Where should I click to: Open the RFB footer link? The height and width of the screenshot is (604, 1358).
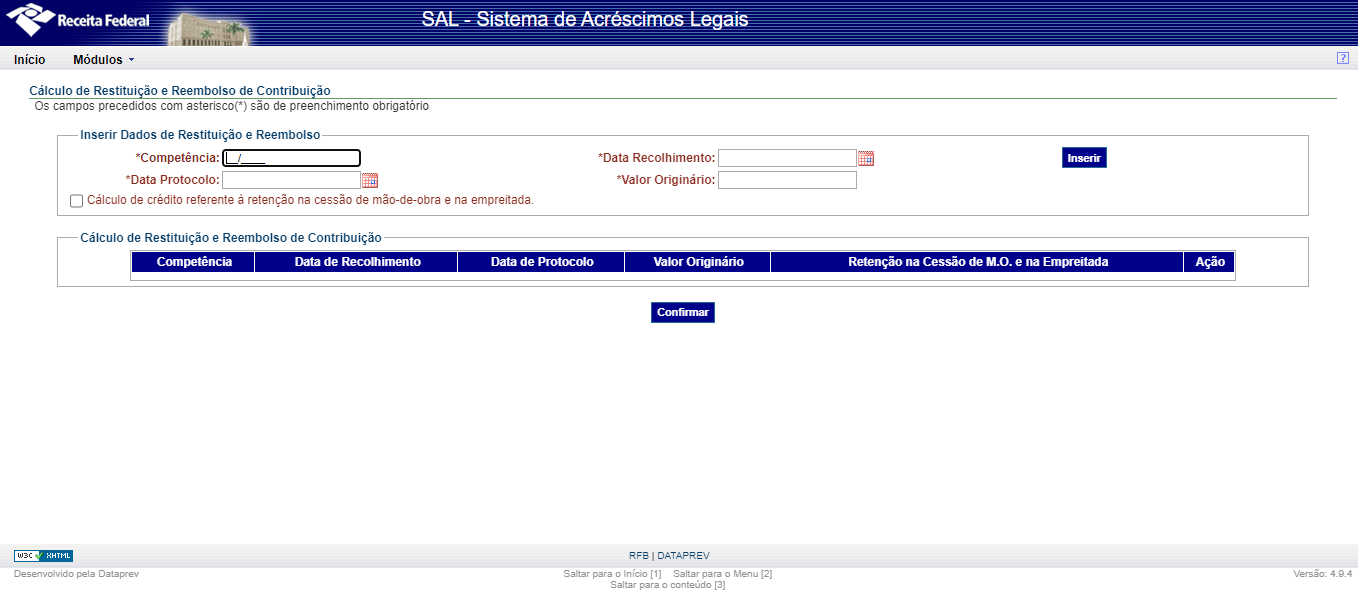[638, 556]
